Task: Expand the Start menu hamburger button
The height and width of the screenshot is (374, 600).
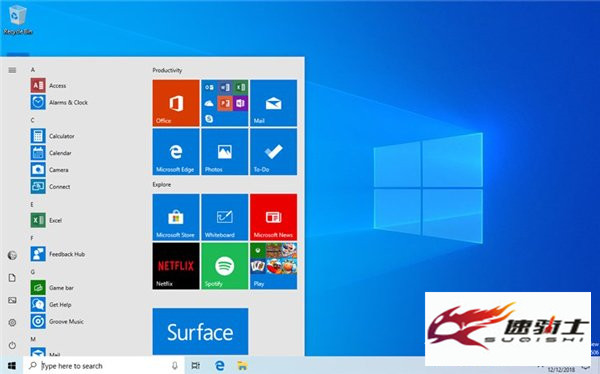Action: coord(12,70)
